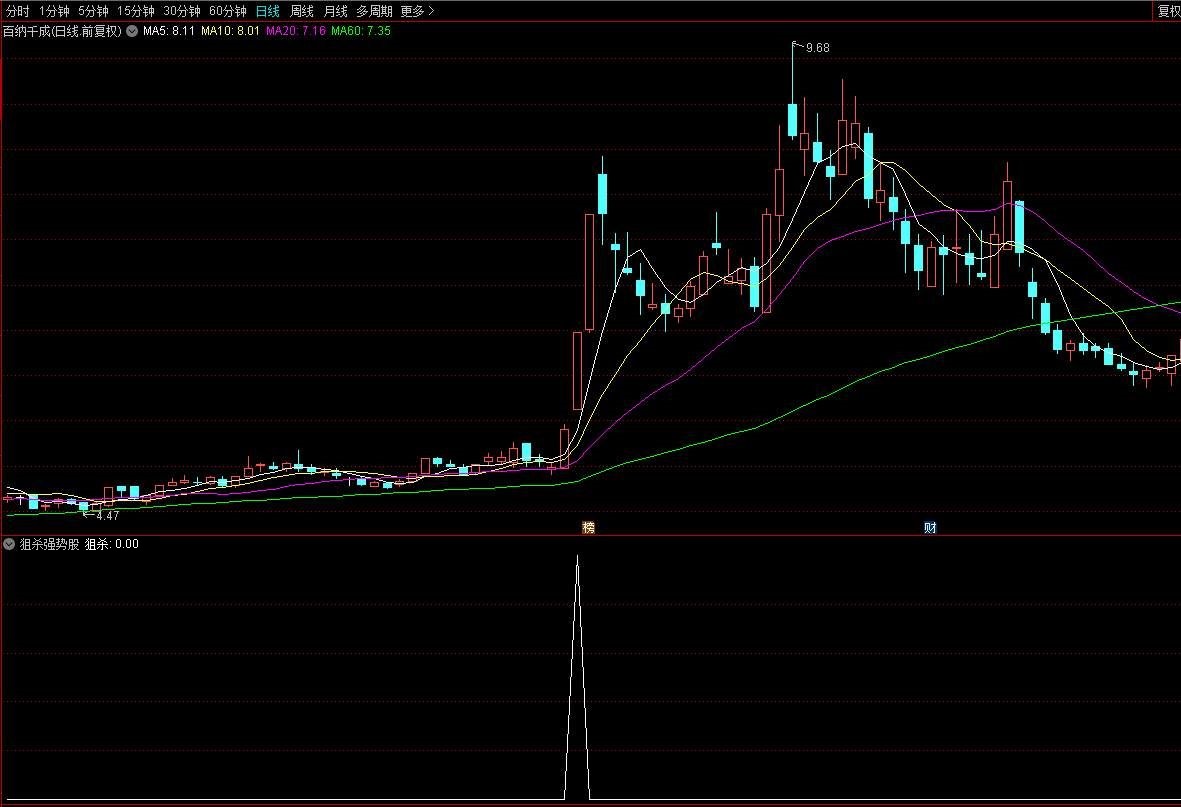Screen dimensions: 1181x807
Task: Click the 榜 marker icon below chart
Action: click(588, 527)
